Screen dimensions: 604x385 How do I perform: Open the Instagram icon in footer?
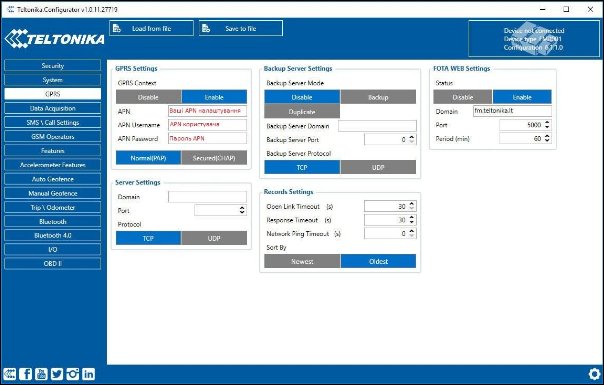72,374
